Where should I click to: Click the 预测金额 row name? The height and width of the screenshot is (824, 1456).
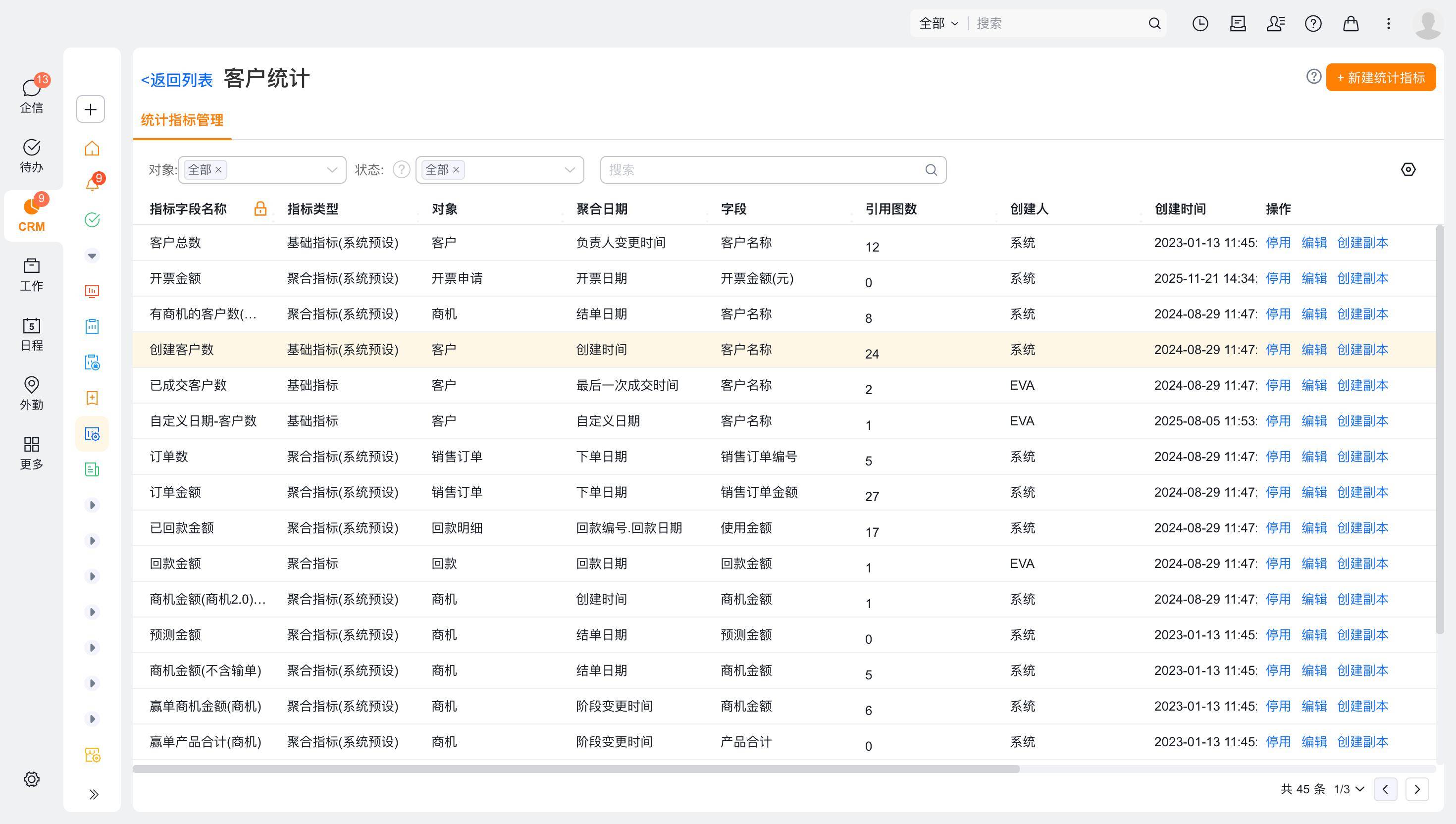click(x=175, y=635)
